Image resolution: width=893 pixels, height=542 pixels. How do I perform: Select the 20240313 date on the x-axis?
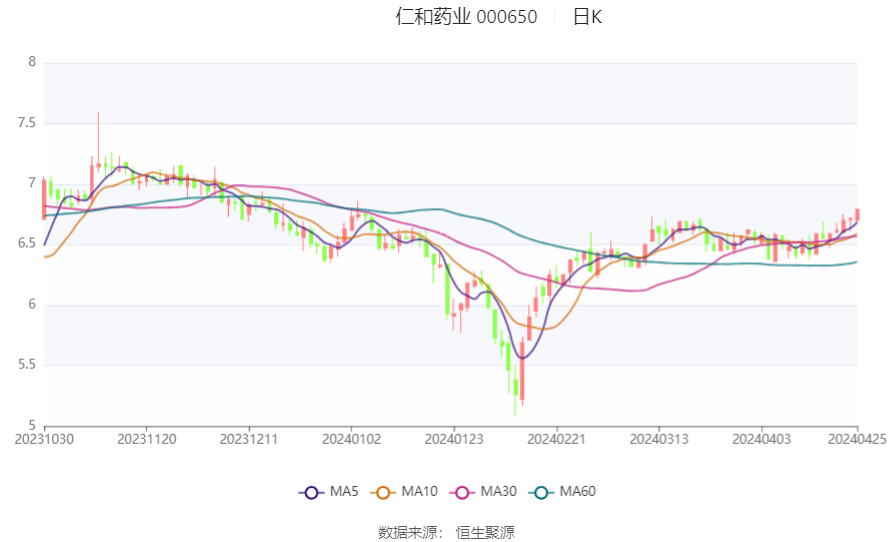659,440
